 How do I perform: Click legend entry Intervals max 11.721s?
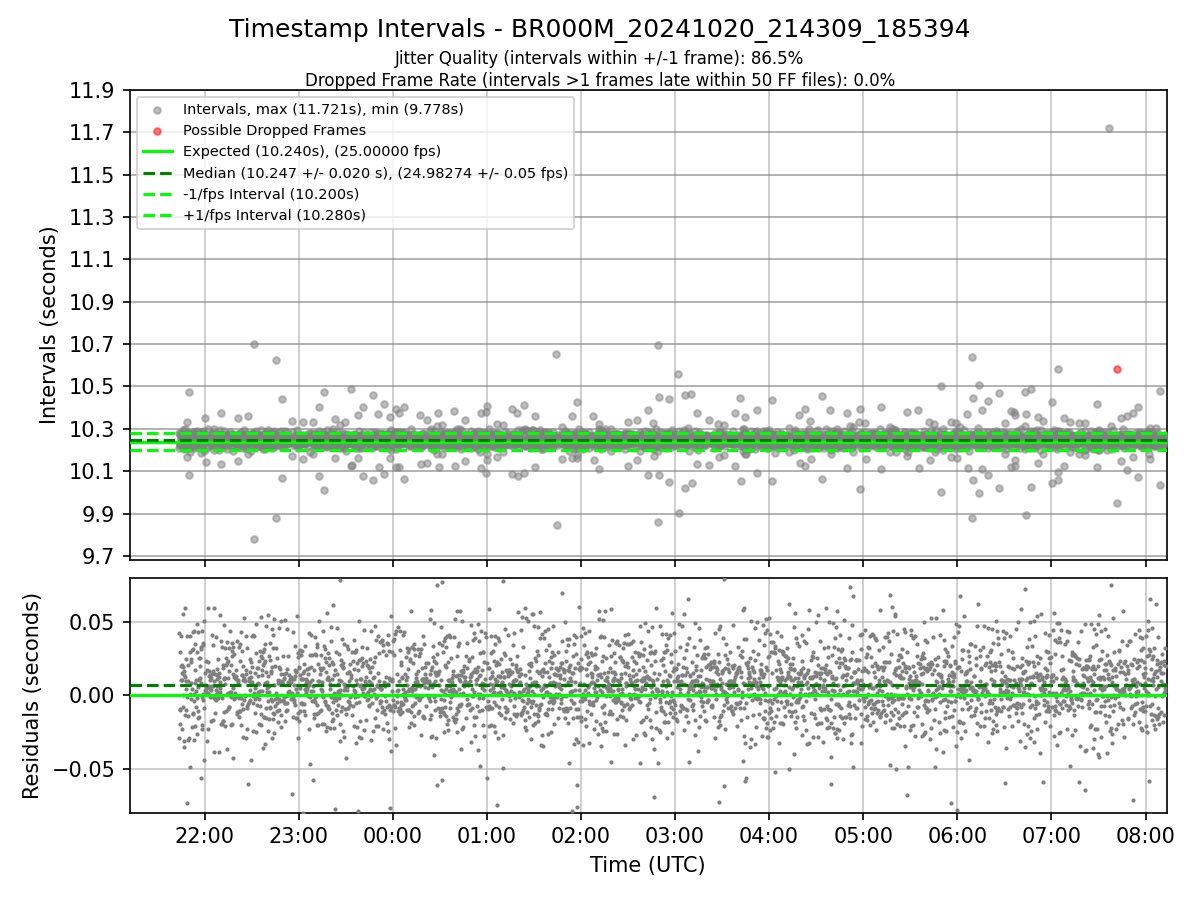click(323, 108)
